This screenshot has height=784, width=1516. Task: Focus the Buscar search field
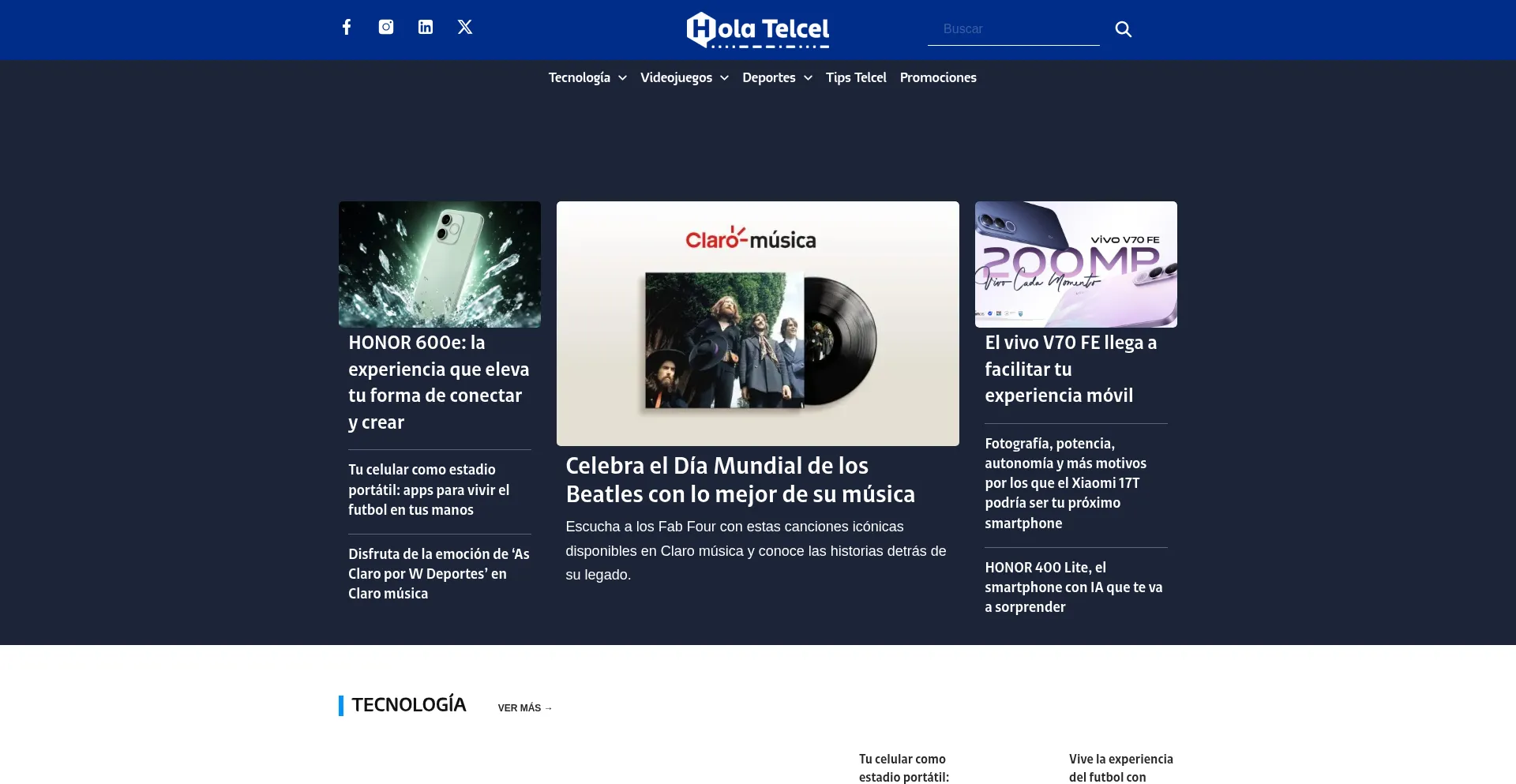click(1014, 29)
